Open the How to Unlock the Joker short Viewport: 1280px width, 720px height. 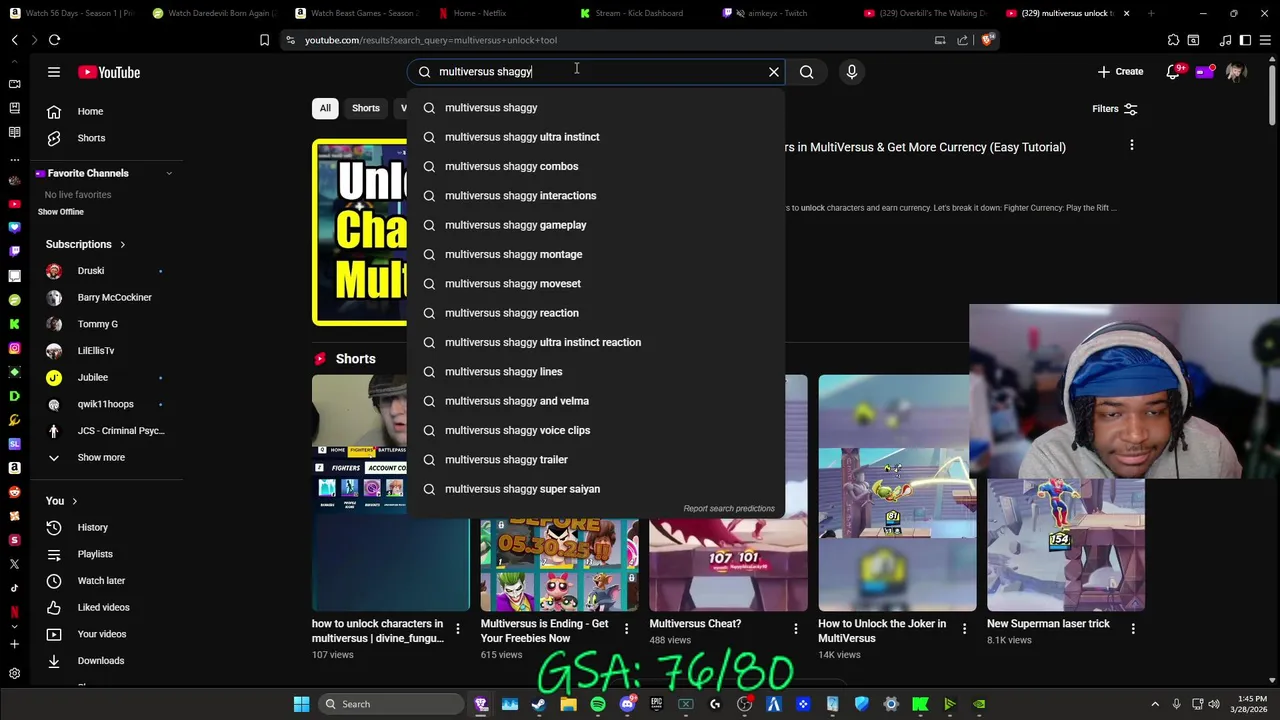click(897, 492)
